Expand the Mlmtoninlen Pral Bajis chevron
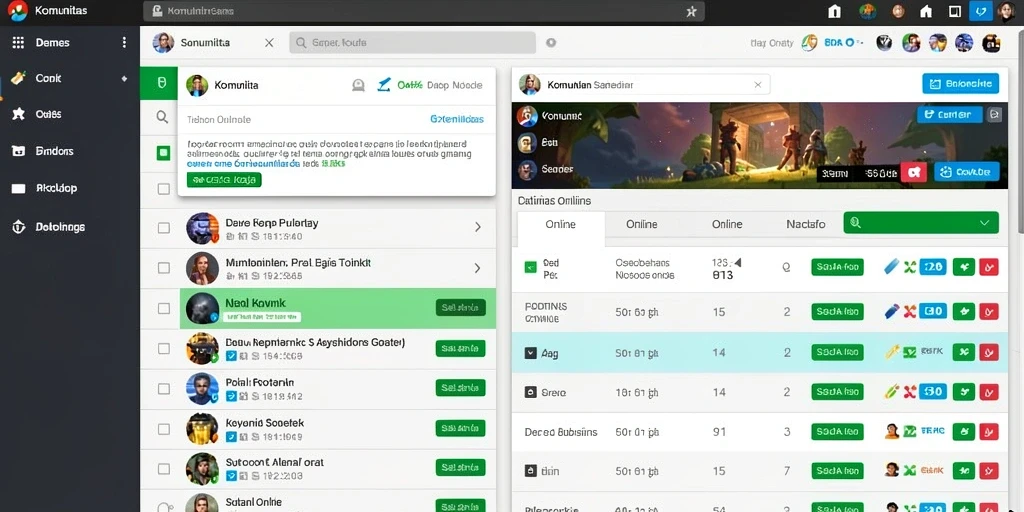The image size is (1024, 512). (x=477, y=268)
